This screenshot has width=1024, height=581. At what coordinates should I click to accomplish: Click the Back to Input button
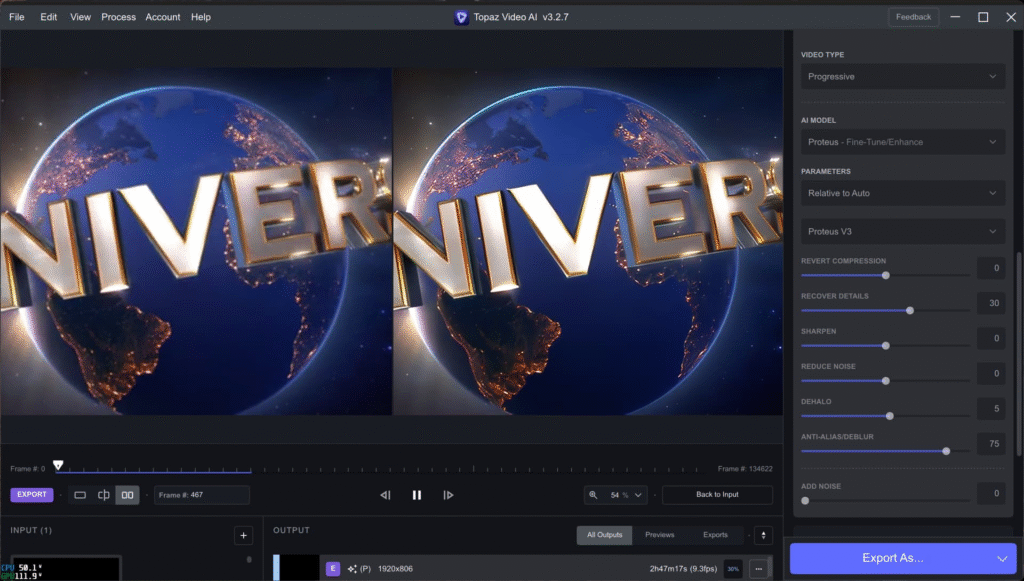coord(717,495)
